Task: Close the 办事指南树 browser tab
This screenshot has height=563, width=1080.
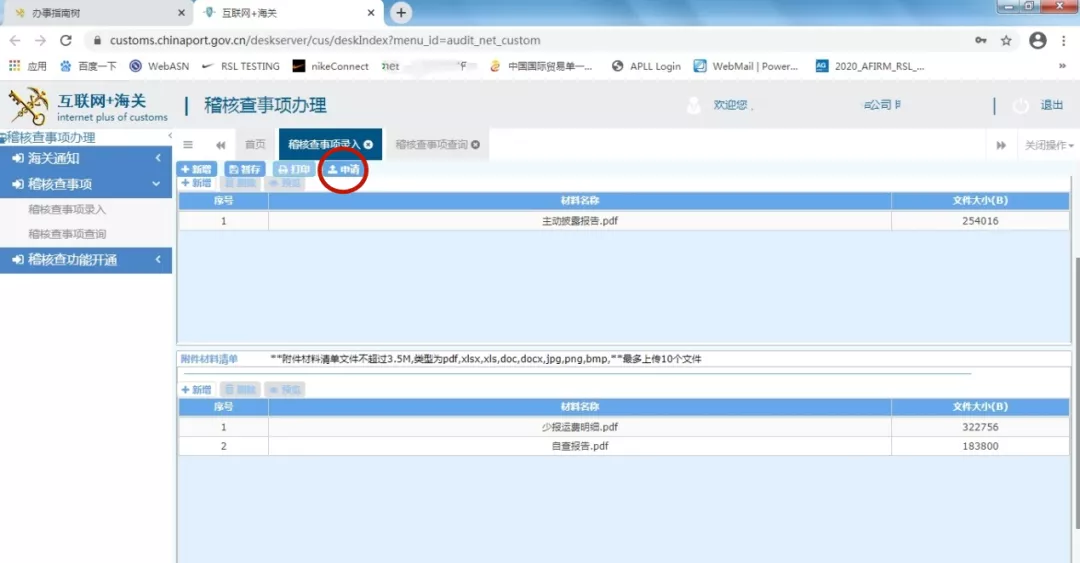Action: pyautogui.click(x=181, y=13)
